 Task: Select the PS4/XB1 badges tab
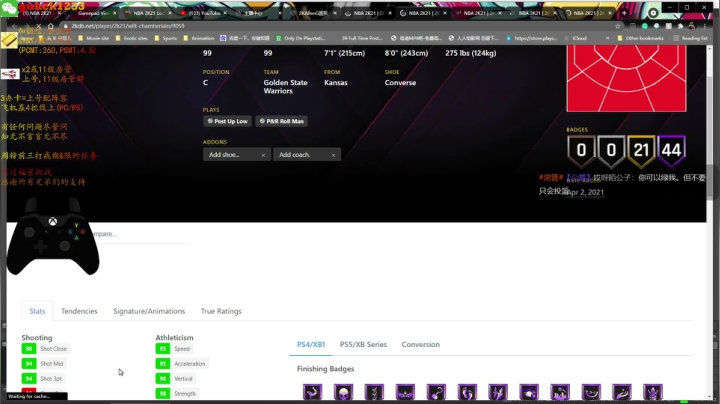point(311,344)
